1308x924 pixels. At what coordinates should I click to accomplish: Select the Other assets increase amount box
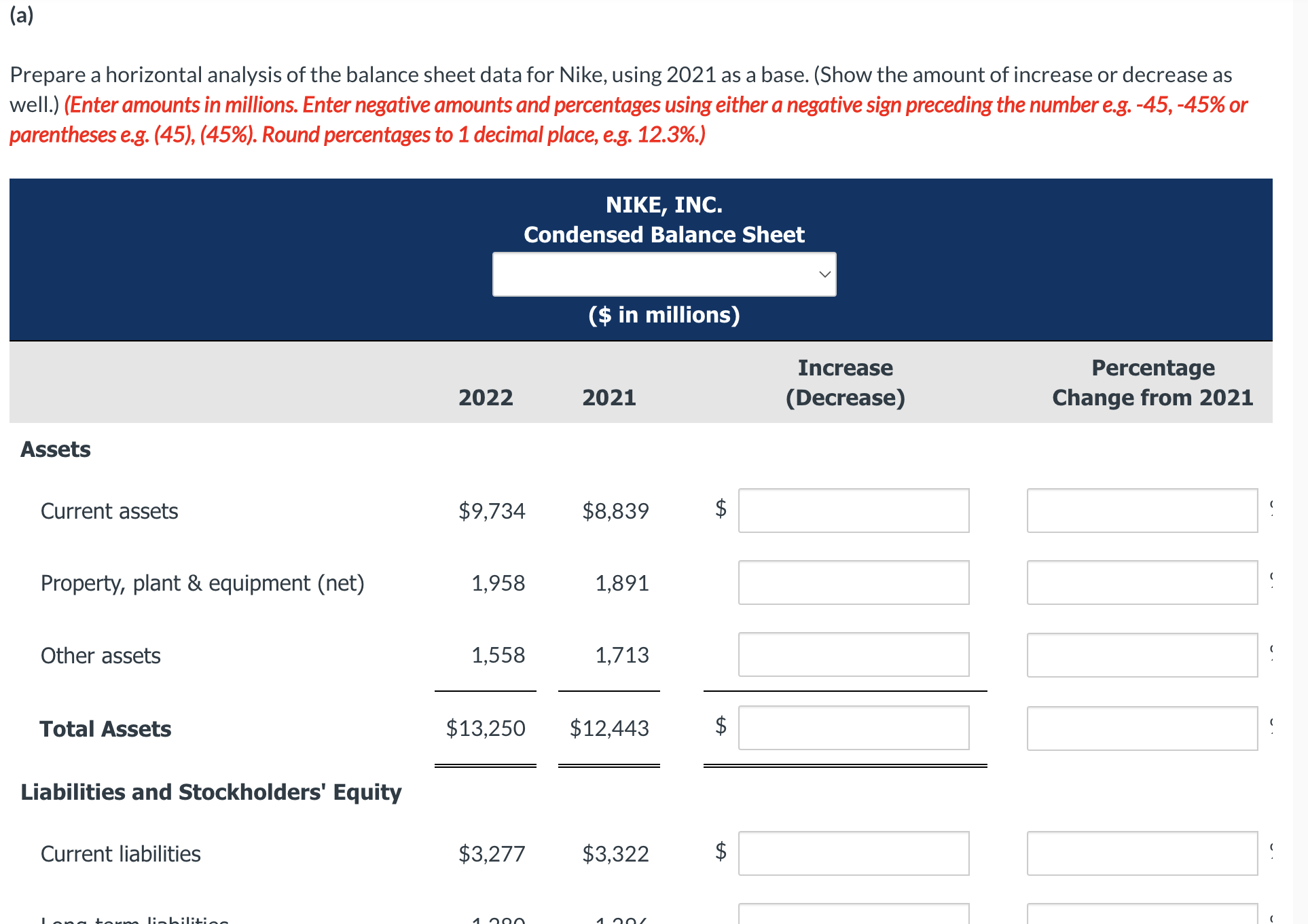[x=853, y=654]
